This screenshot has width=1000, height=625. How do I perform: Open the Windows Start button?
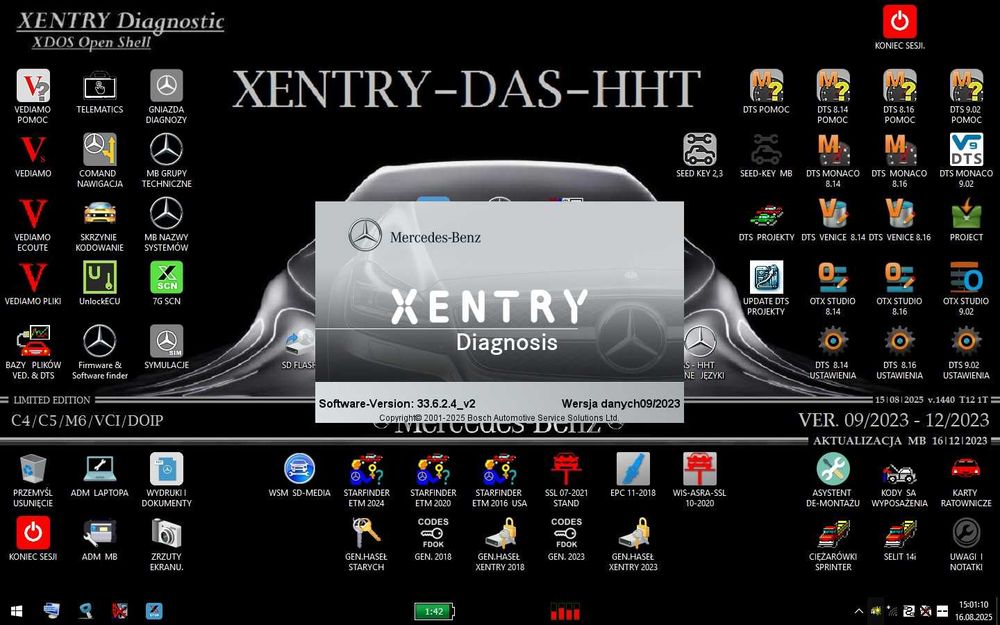point(17,611)
